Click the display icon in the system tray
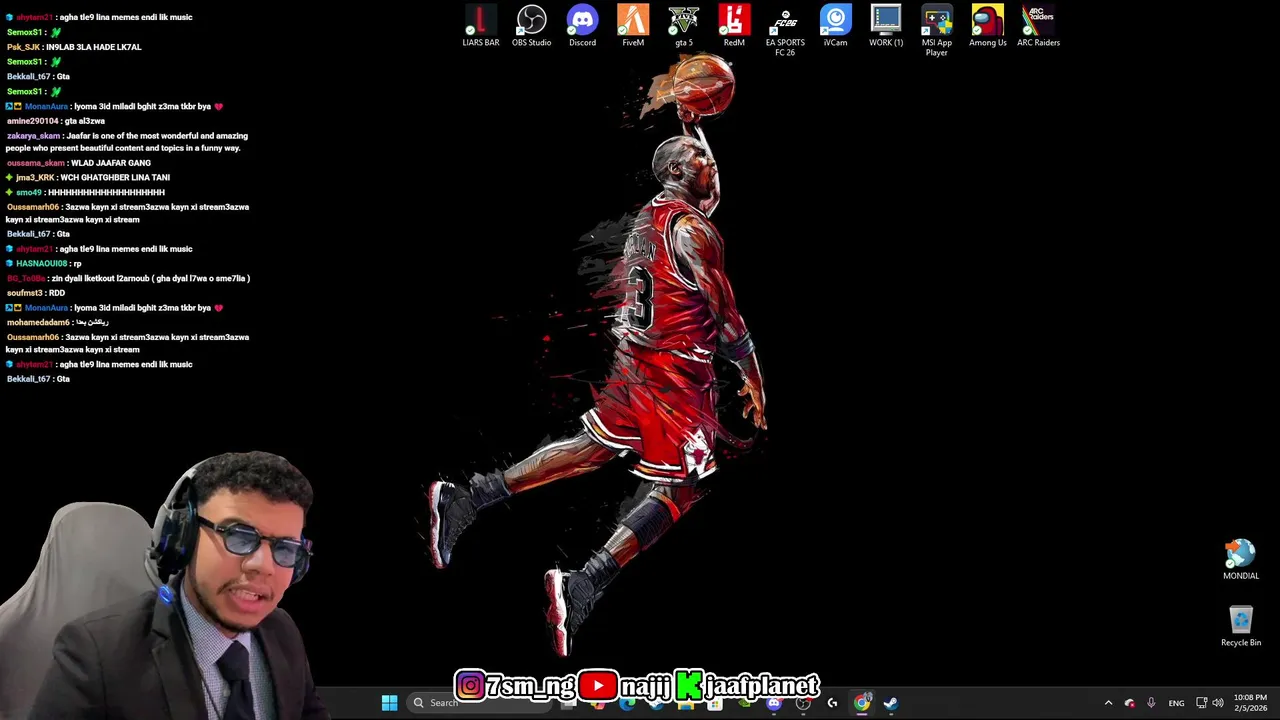 point(1201,703)
